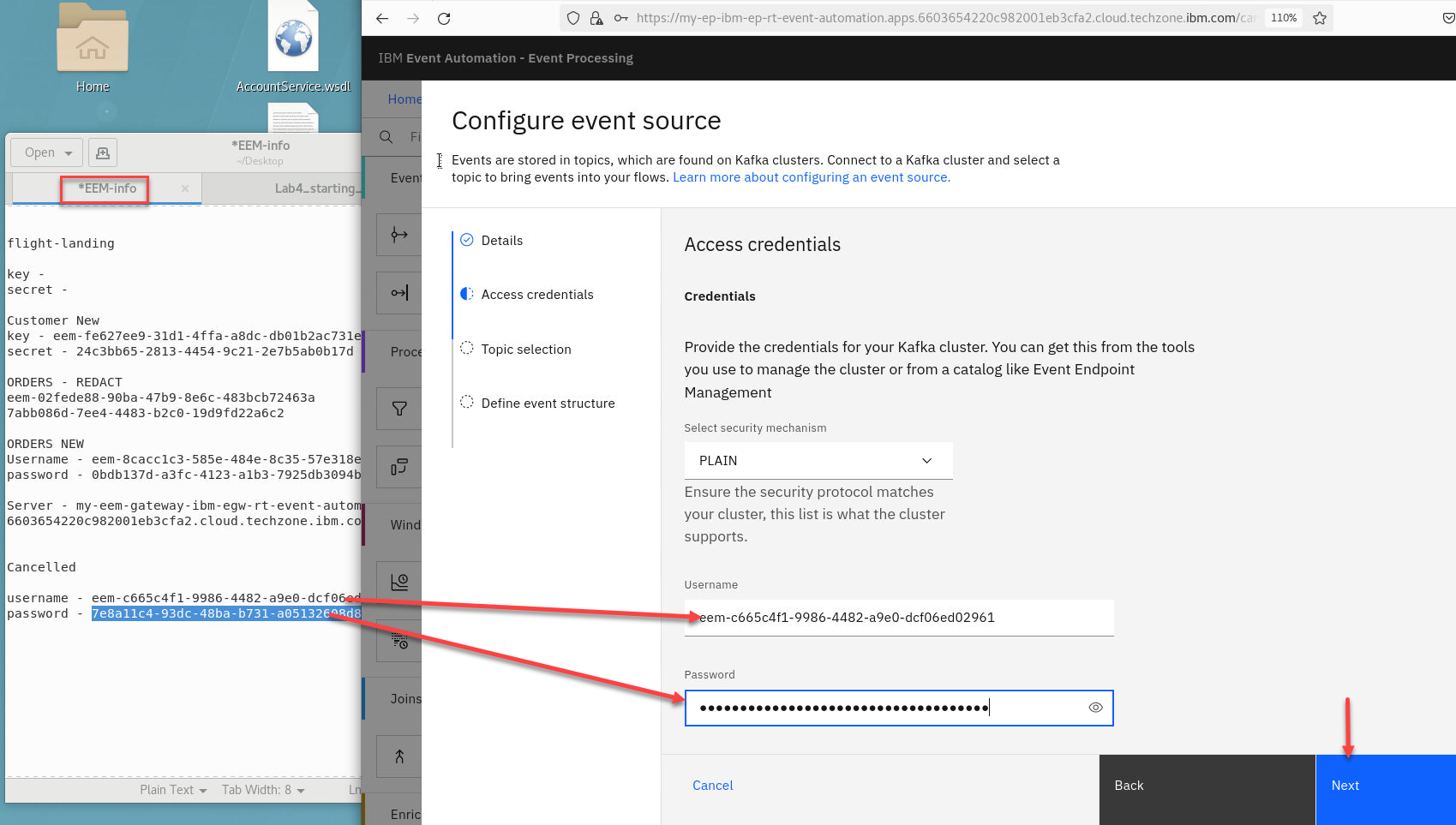The height and width of the screenshot is (825, 1456).
Task: Open the Learn more about configuring link
Action: click(811, 177)
